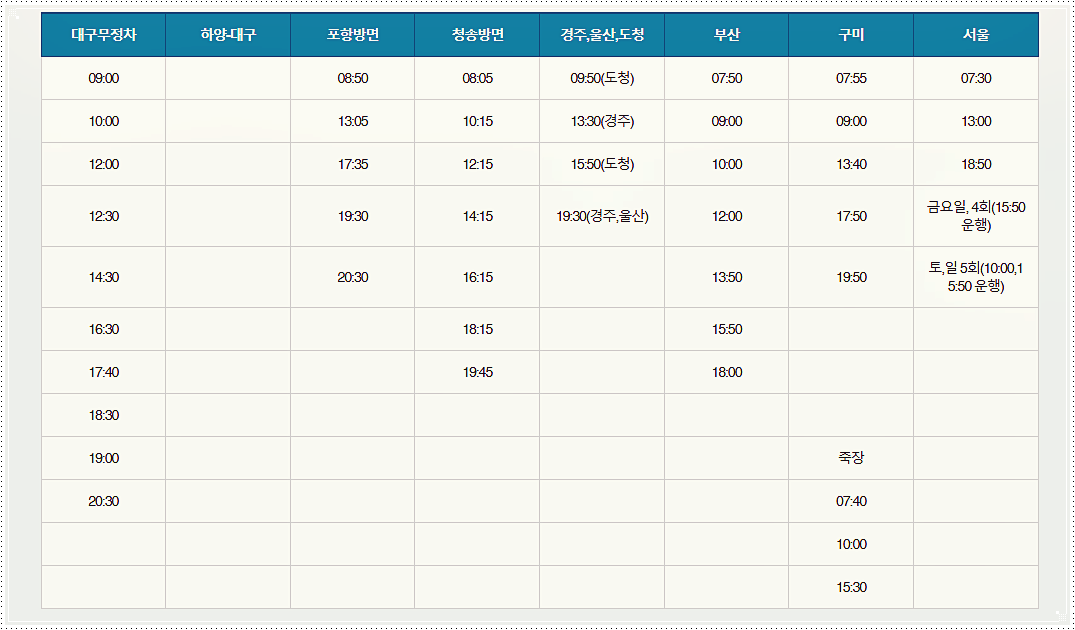Click the 대구무정차 column header
Image resolution: width=1075 pixels, height=630 pixels.
tap(104, 35)
